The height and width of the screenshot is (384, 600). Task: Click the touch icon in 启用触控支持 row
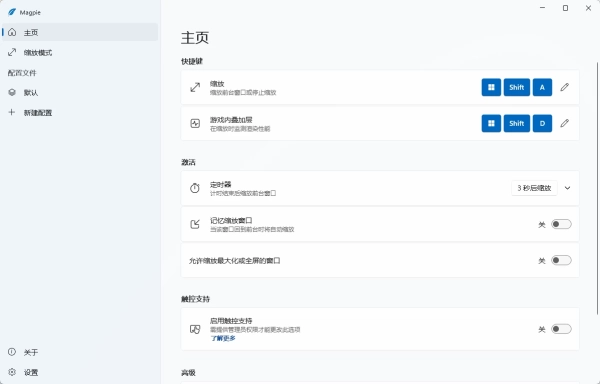click(x=195, y=329)
